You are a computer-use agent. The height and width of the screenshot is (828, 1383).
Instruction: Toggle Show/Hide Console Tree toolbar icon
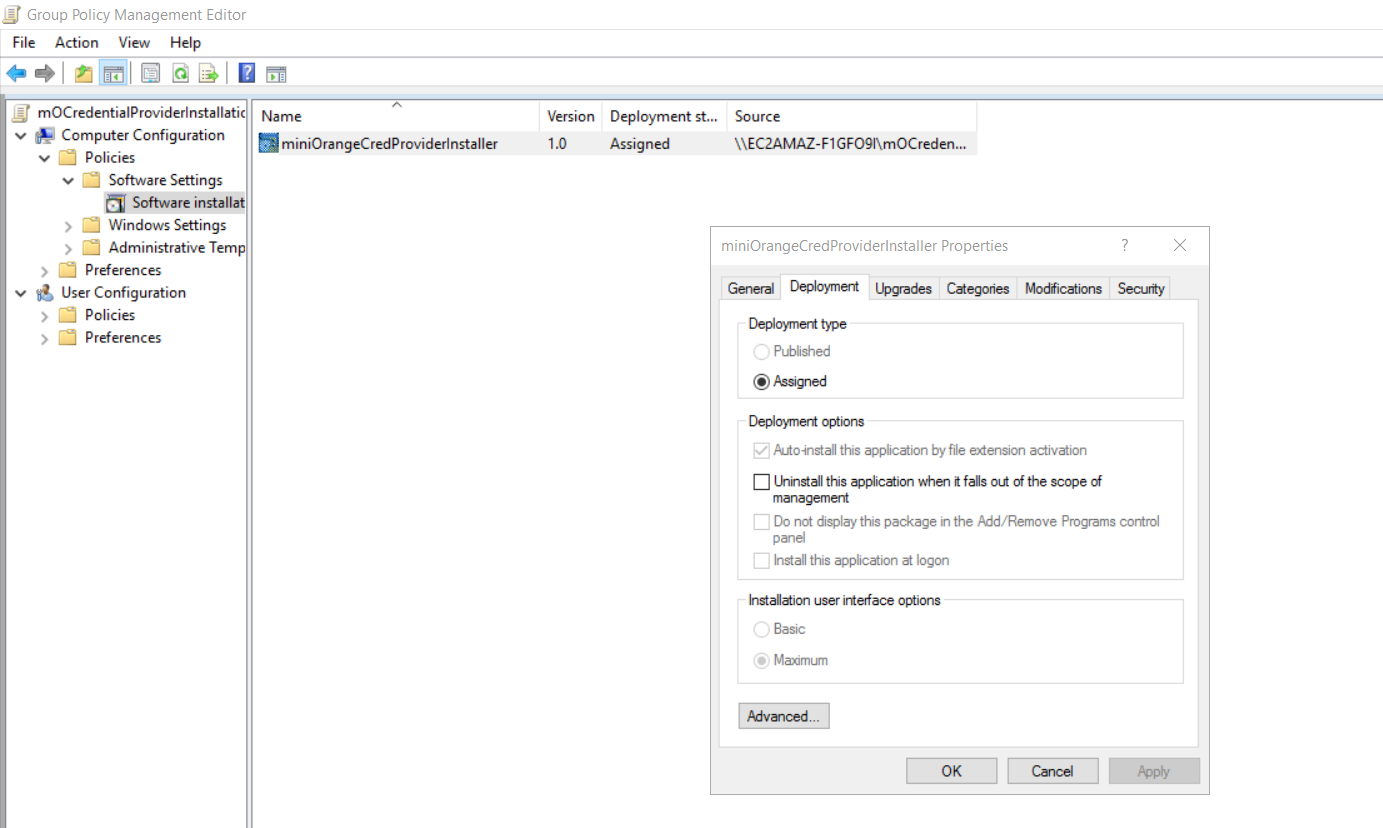[x=113, y=73]
